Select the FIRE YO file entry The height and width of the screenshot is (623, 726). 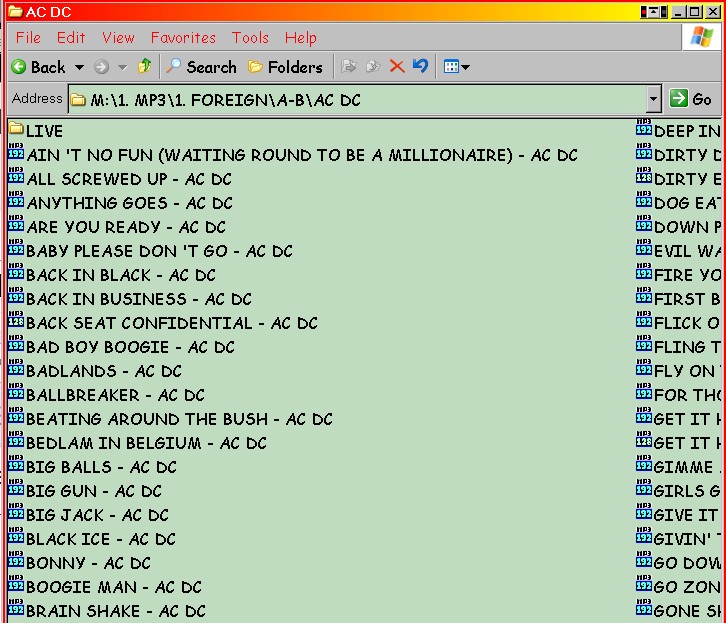[x=678, y=275]
